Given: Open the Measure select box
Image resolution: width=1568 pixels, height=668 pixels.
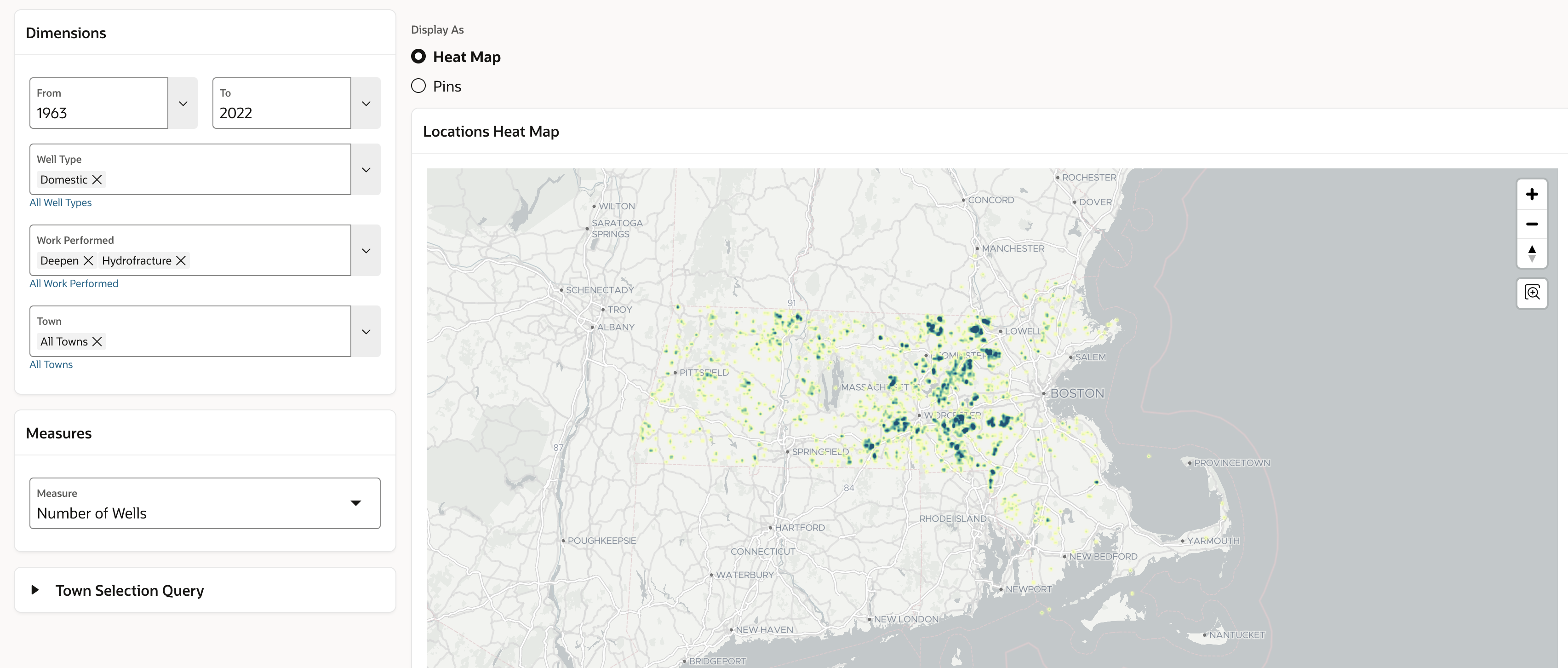Looking at the screenshot, I should point(205,504).
